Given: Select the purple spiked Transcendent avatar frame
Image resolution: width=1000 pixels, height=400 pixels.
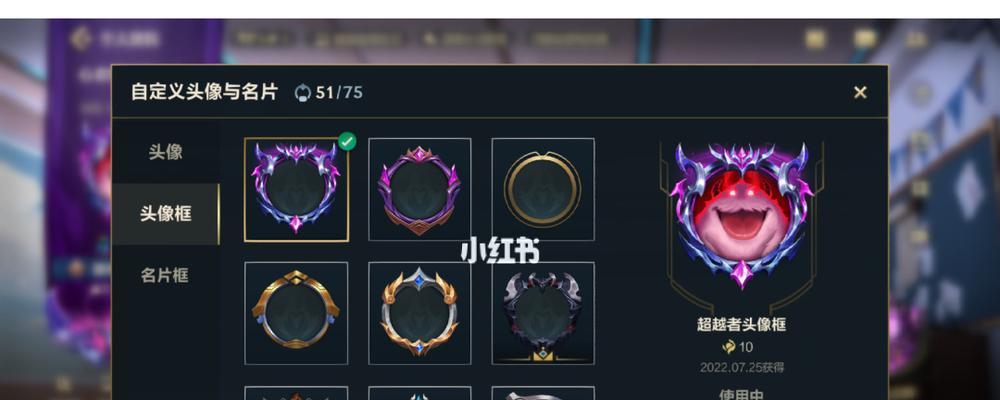Looking at the screenshot, I should tap(297, 189).
